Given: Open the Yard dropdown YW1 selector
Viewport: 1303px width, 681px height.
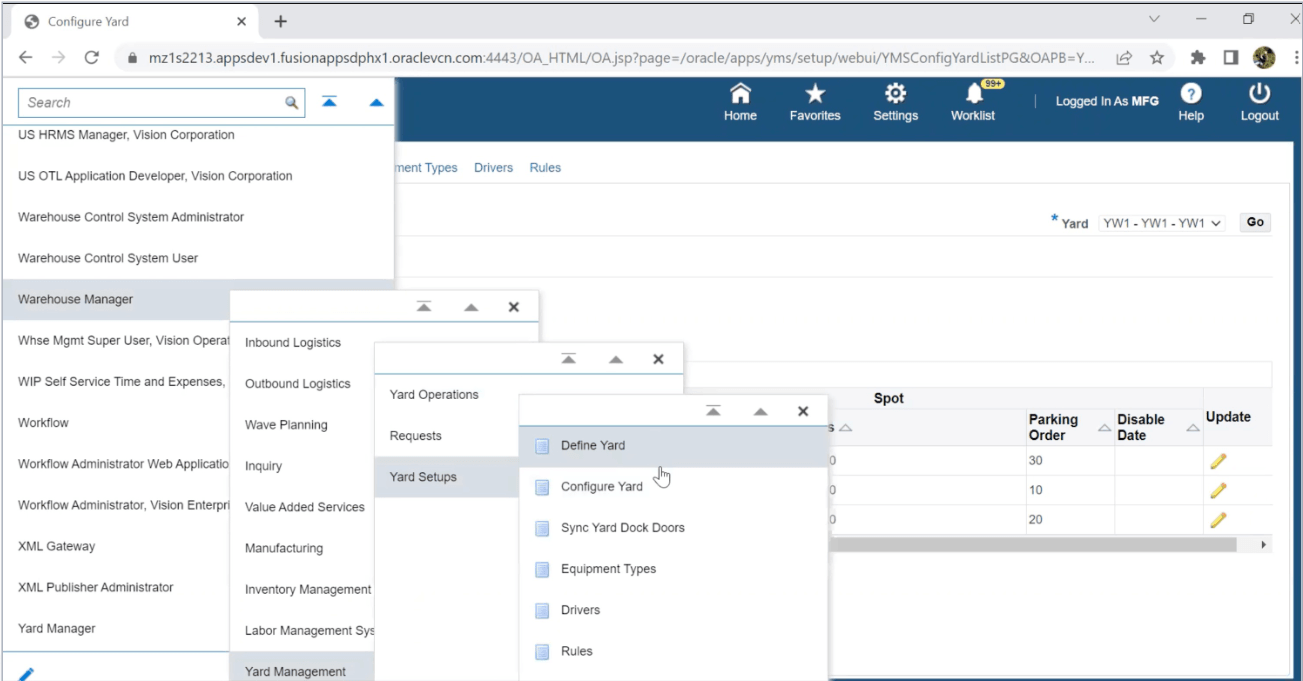Looking at the screenshot, I should pyautogui.click(x=1162, y=223).
